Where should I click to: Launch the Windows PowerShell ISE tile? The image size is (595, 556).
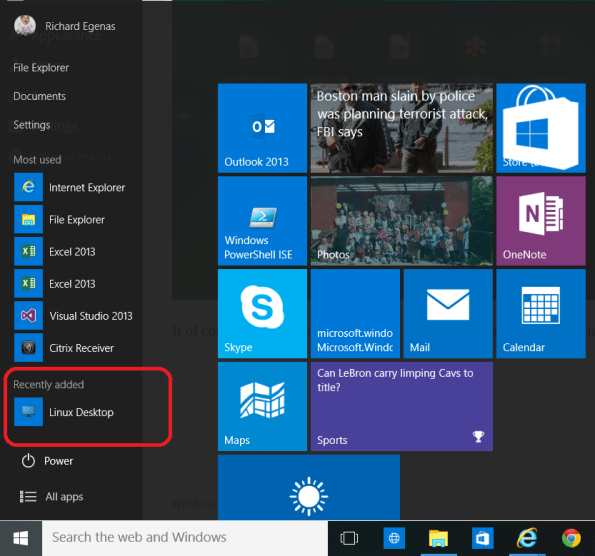point(262,221)
